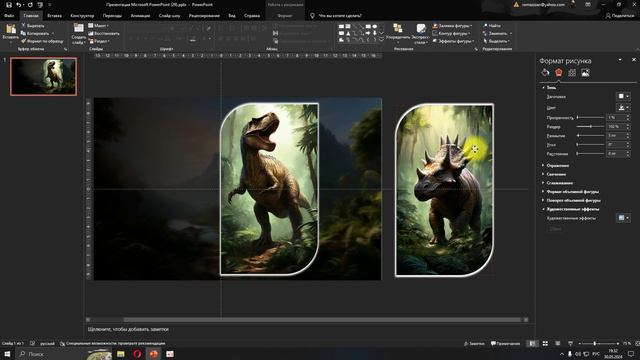Adjust the Размер shadow slider
640x360 pixels.
click(590, 127)
